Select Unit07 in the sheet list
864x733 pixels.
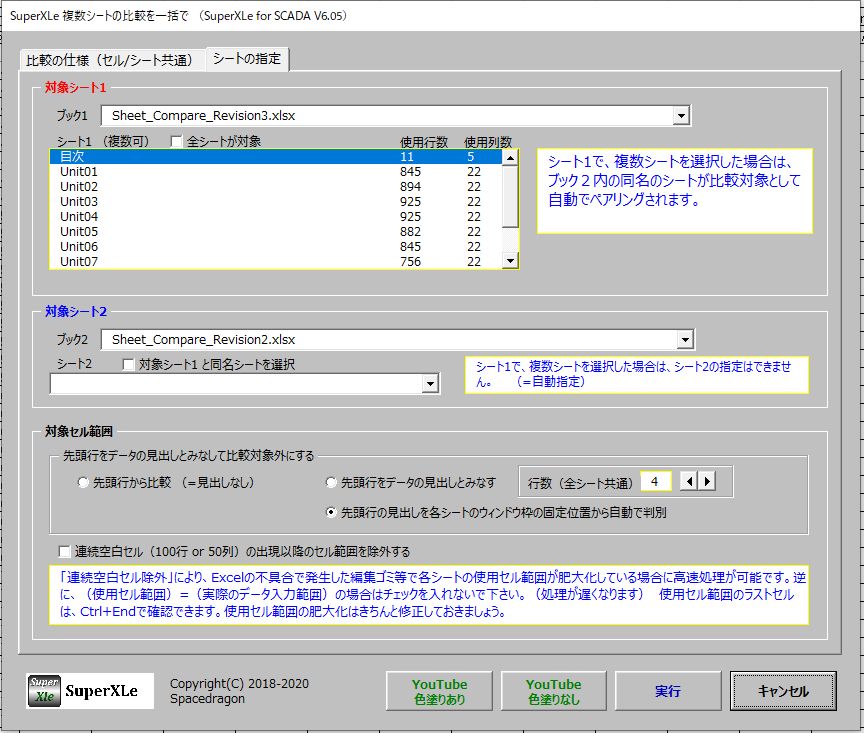276,261
